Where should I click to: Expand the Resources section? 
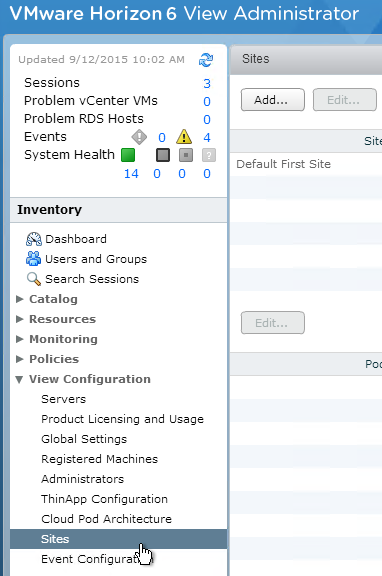(20, 319)
